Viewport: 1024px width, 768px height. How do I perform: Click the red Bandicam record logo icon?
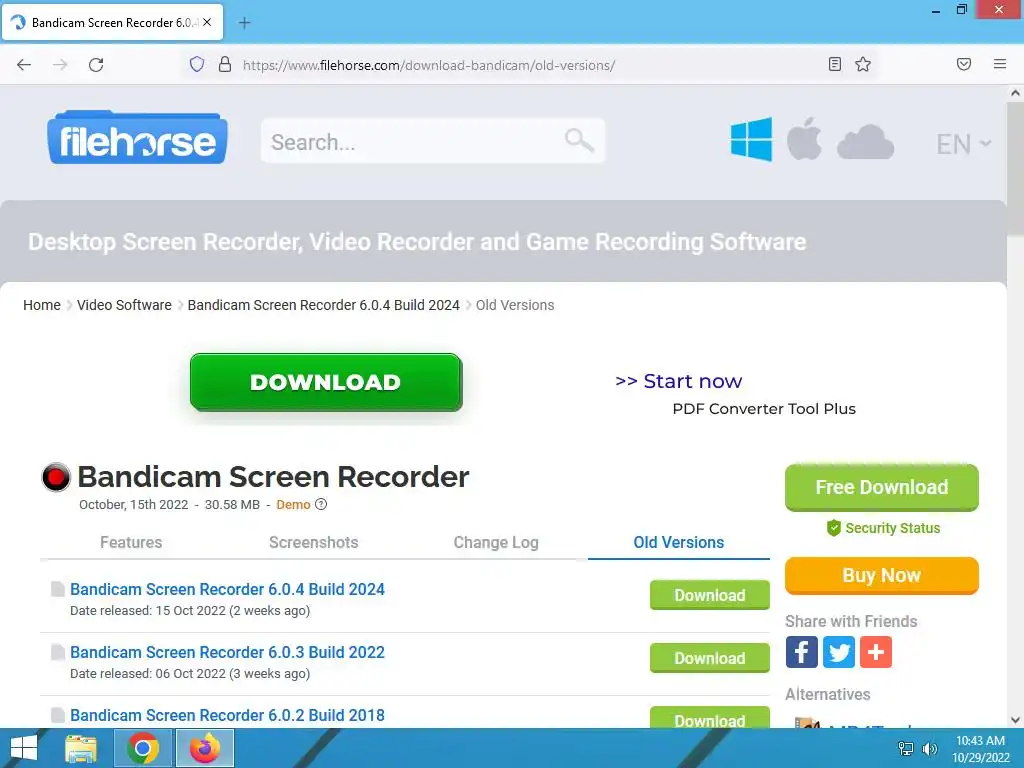click(56, 477)
